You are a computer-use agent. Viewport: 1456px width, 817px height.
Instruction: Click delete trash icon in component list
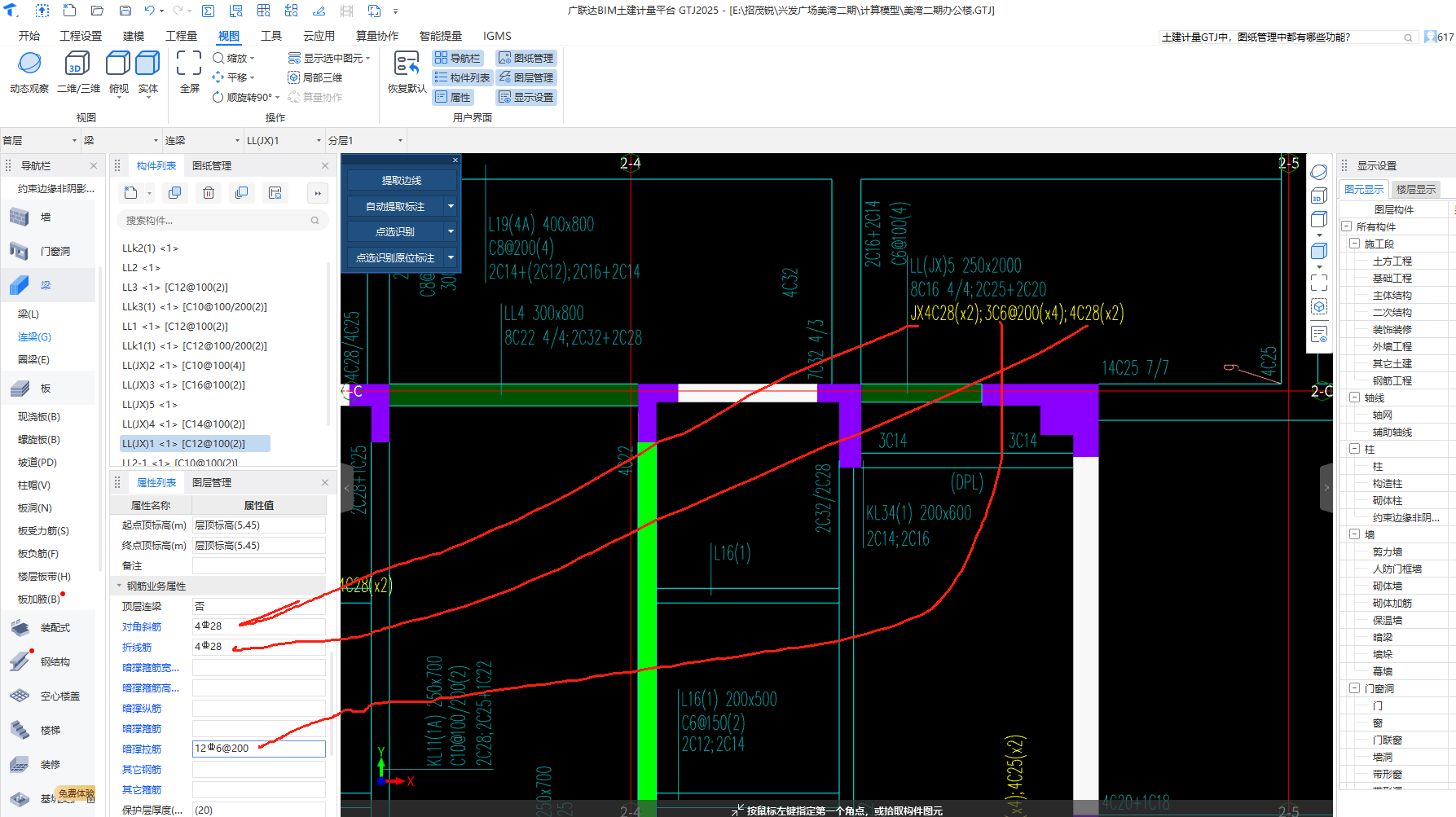pyautogui.click(x=209, y=193)
